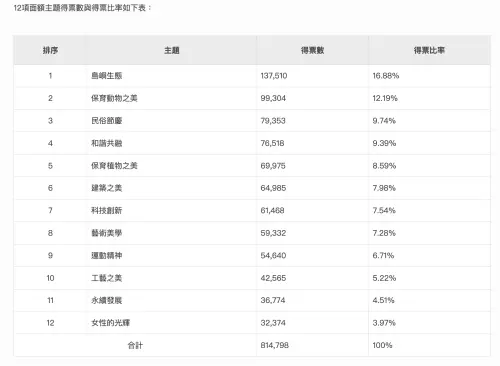Click the vote count 42,565
Viewport: 500px width, 366px height.
(x=273, y=278)
